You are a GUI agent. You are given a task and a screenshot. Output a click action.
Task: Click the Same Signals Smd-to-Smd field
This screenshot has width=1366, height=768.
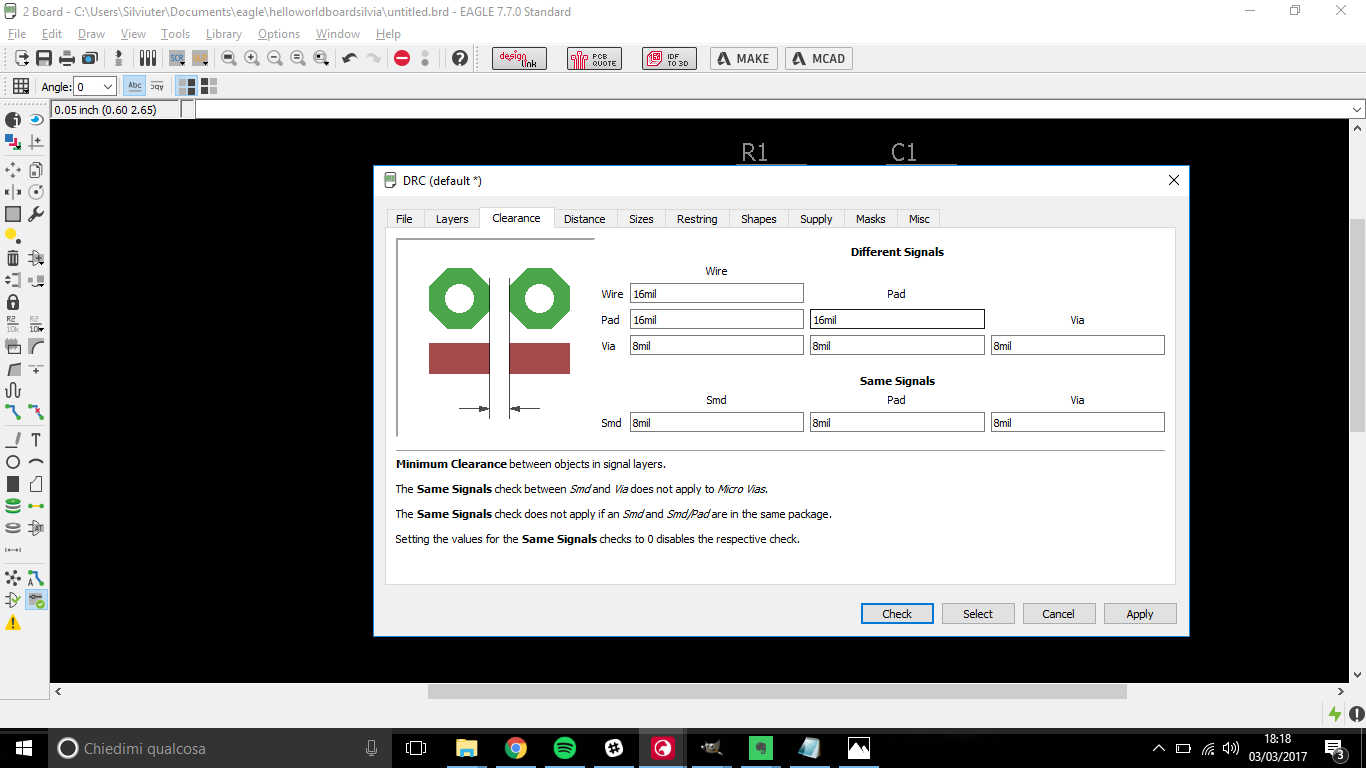[717, 422]
